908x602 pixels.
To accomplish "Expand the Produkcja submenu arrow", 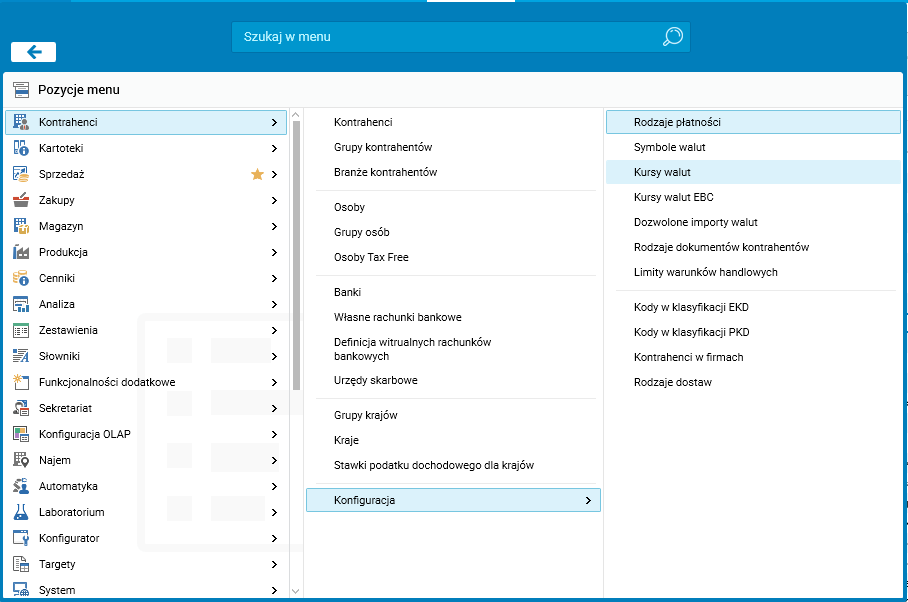I will point(274,252).
